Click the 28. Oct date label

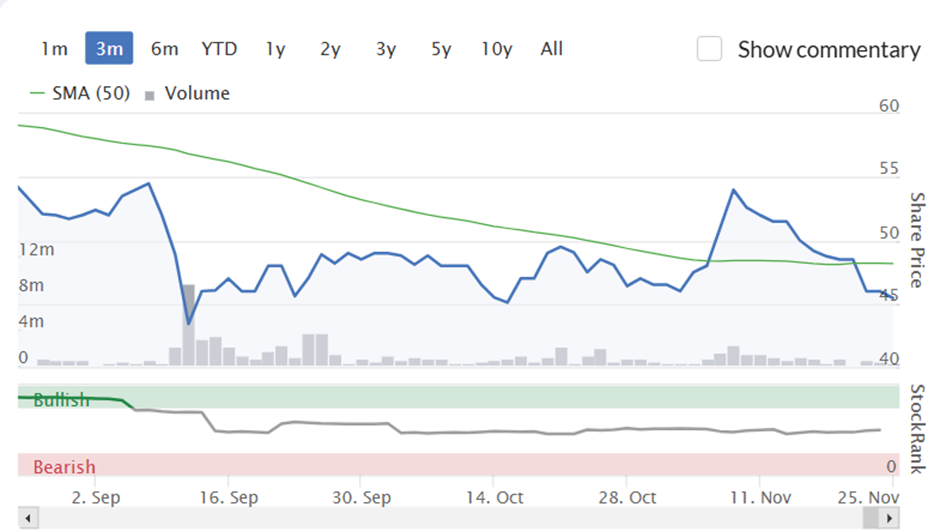pyautogui.click(x=627, y=497)
